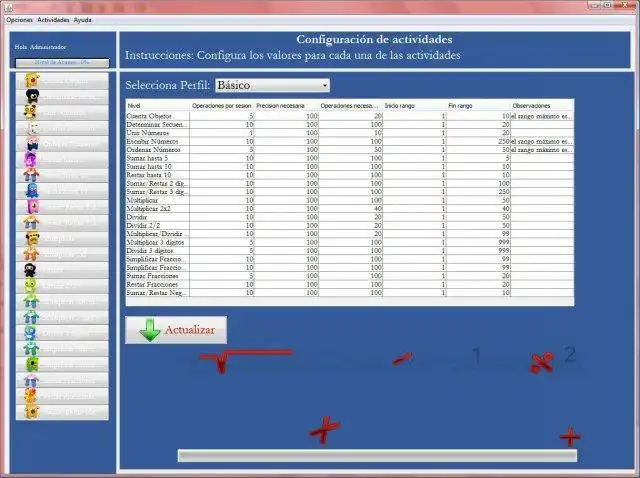The height and width of the screenshot is (478, 640).
Task: Open the Actividades menu
Action: (53, 20)
